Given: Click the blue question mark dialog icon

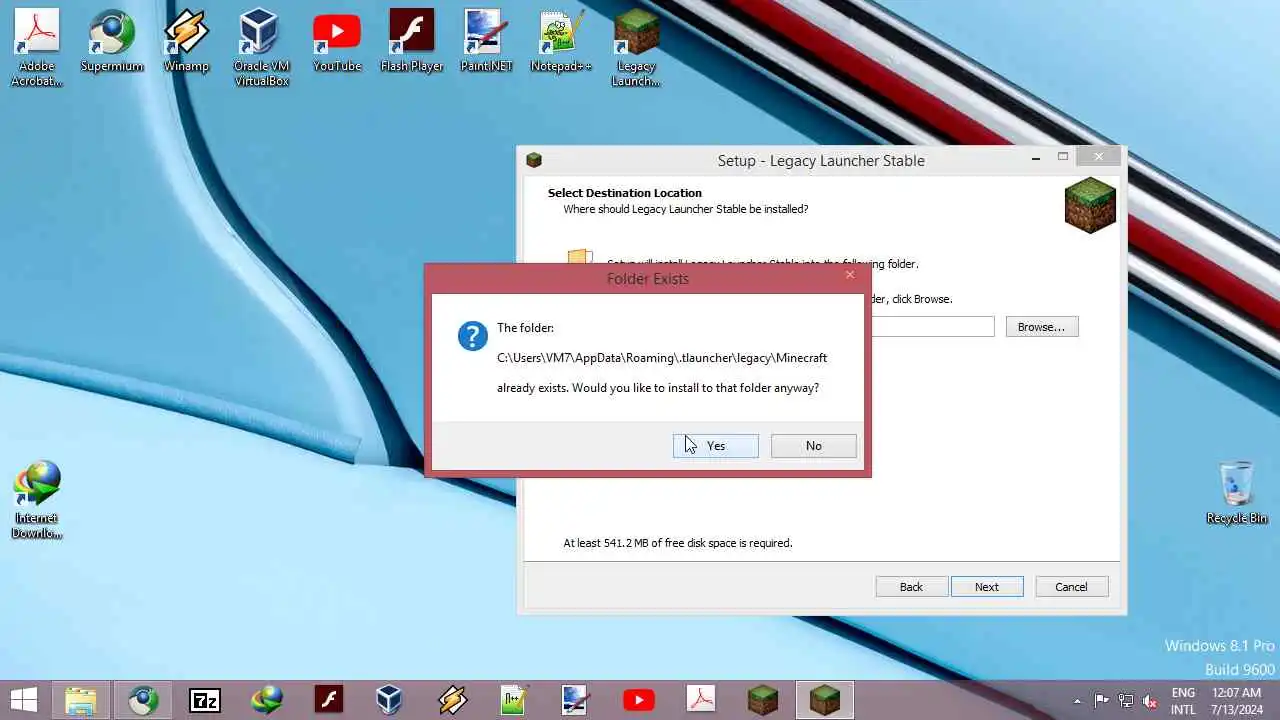Looking at the screenshot, I should [x=472, y=336].
